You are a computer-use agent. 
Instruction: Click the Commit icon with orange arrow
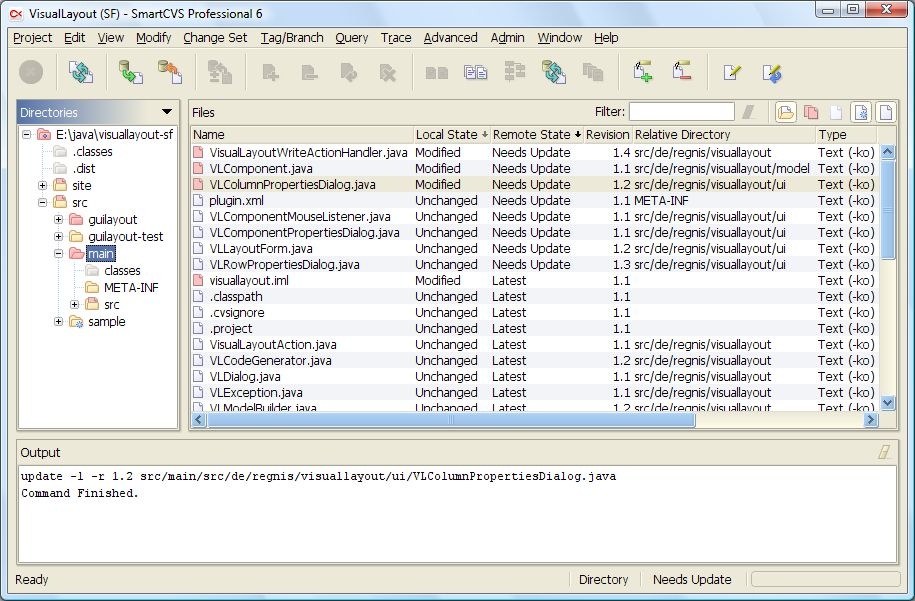(169, 72)
